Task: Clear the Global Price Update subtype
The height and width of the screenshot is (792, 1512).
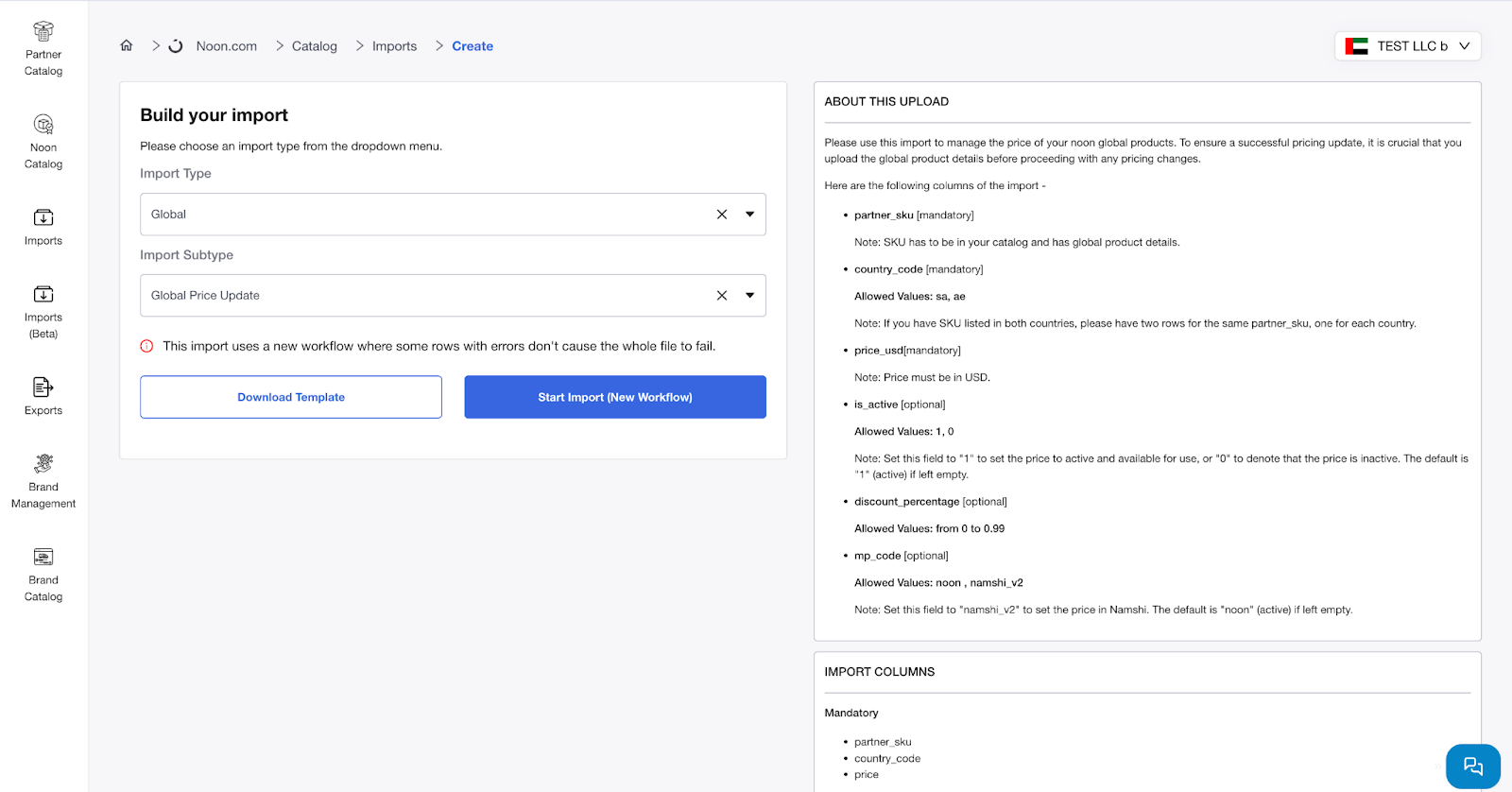Action: pos(722,296)
